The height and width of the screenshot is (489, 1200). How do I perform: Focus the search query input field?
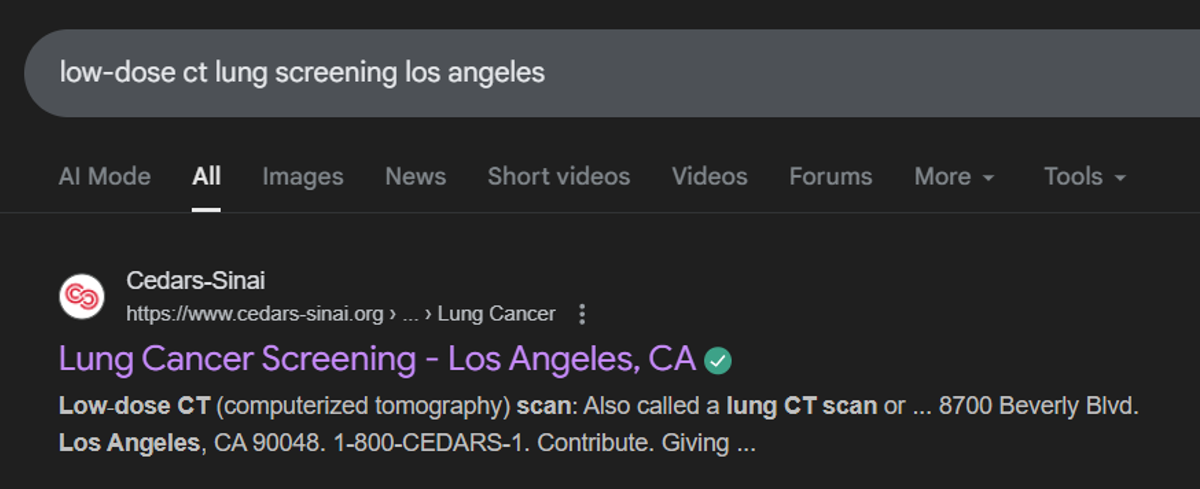500,73
